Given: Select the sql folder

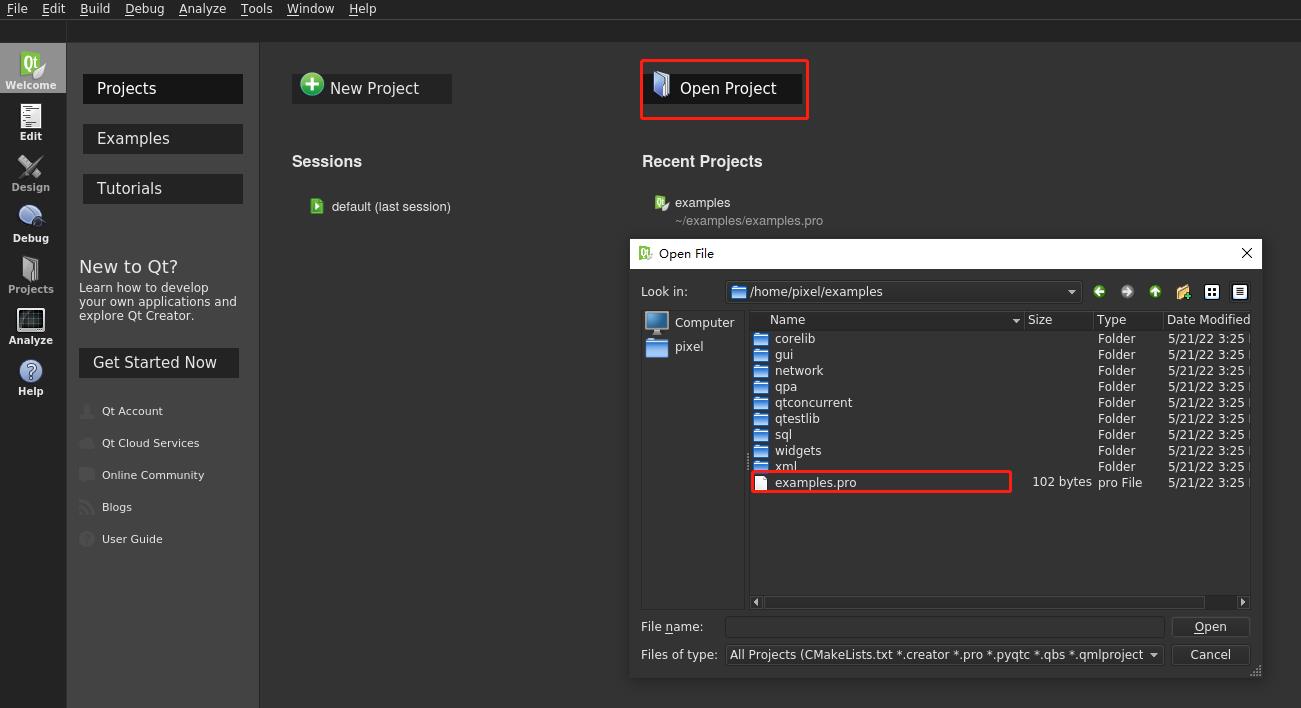Looking at the screenshot, I should point(782,434).
